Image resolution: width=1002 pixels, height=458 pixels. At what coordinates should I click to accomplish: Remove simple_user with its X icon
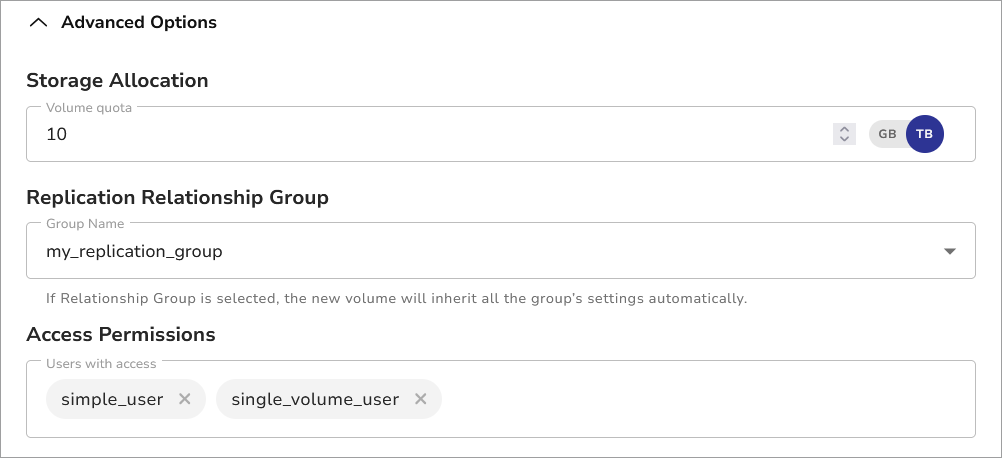184,399
